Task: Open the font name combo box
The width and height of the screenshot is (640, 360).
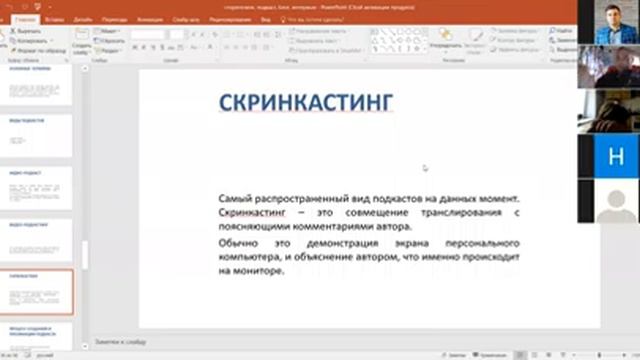Action: [149, 36]
